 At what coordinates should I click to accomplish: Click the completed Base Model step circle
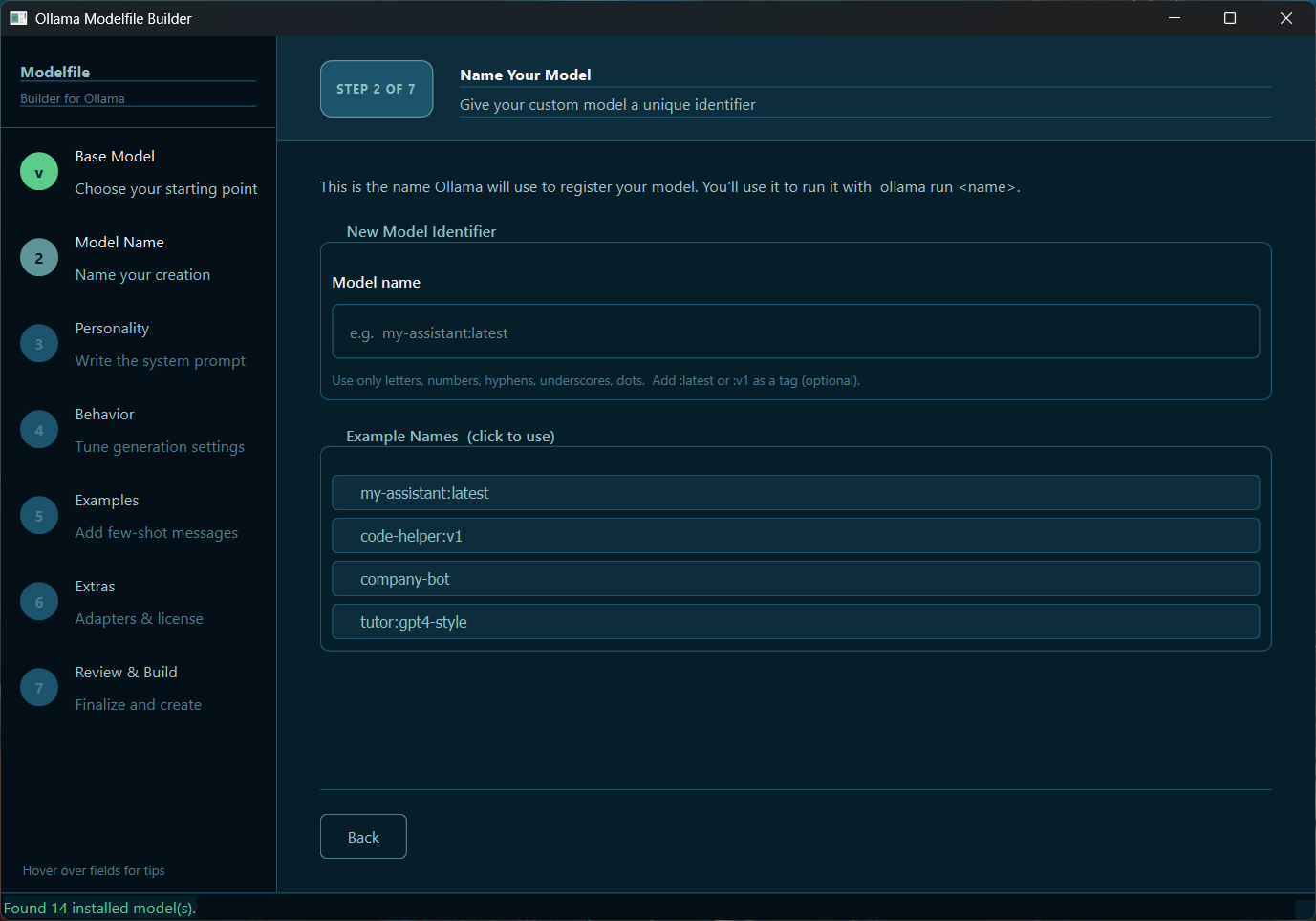click(x=39, y=172)
